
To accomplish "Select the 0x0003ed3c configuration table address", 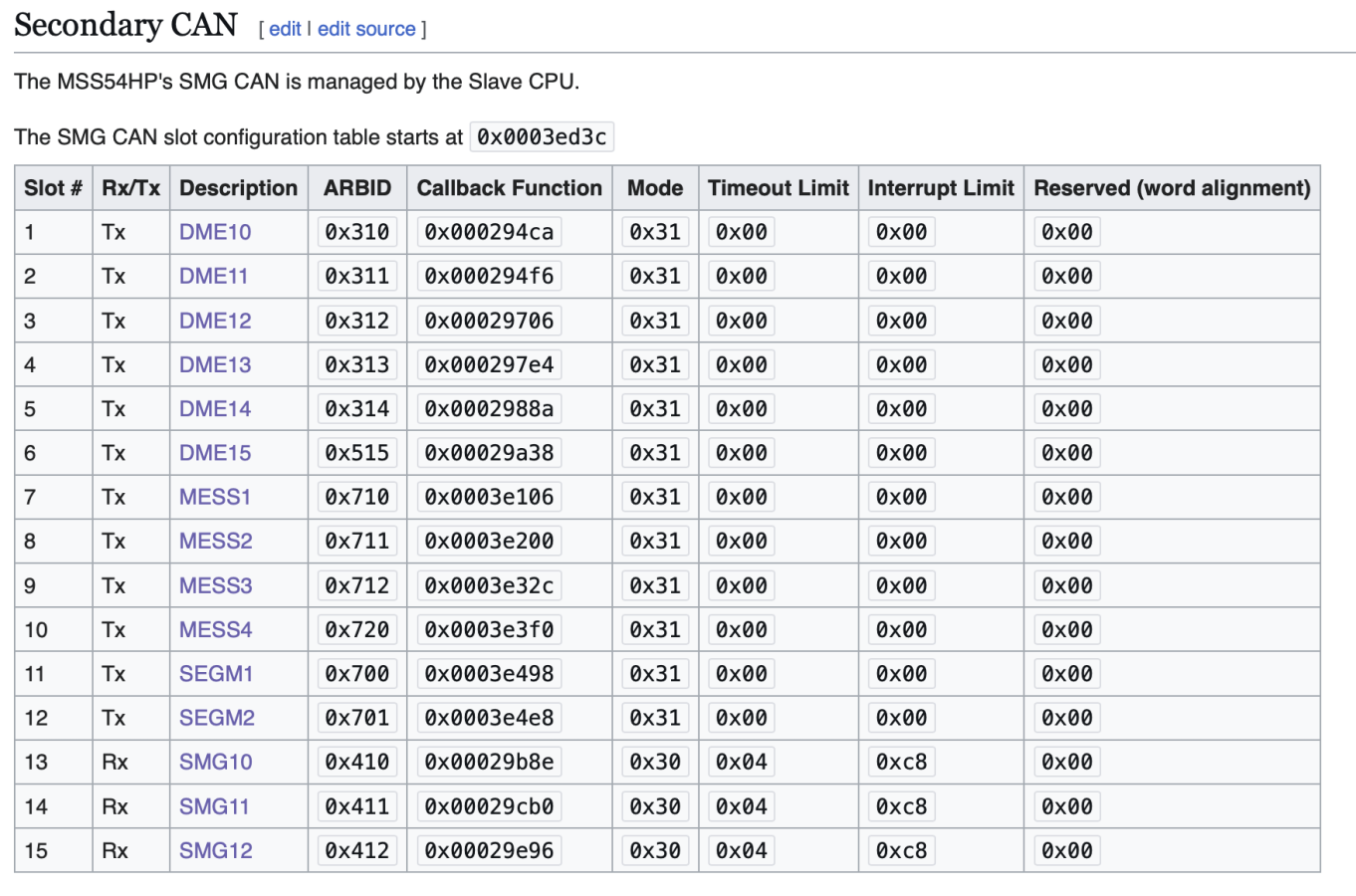I will [x=541, y=136].
